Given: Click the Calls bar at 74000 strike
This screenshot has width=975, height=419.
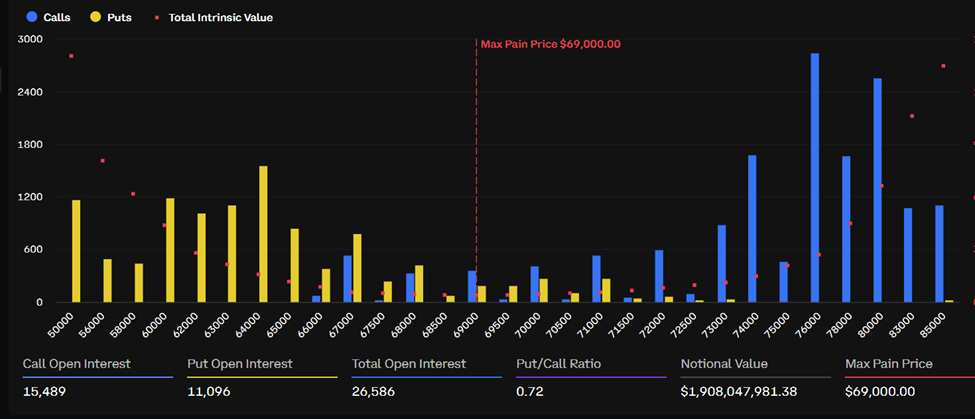Looking at the screenshot, I should (x=752, y=229).
